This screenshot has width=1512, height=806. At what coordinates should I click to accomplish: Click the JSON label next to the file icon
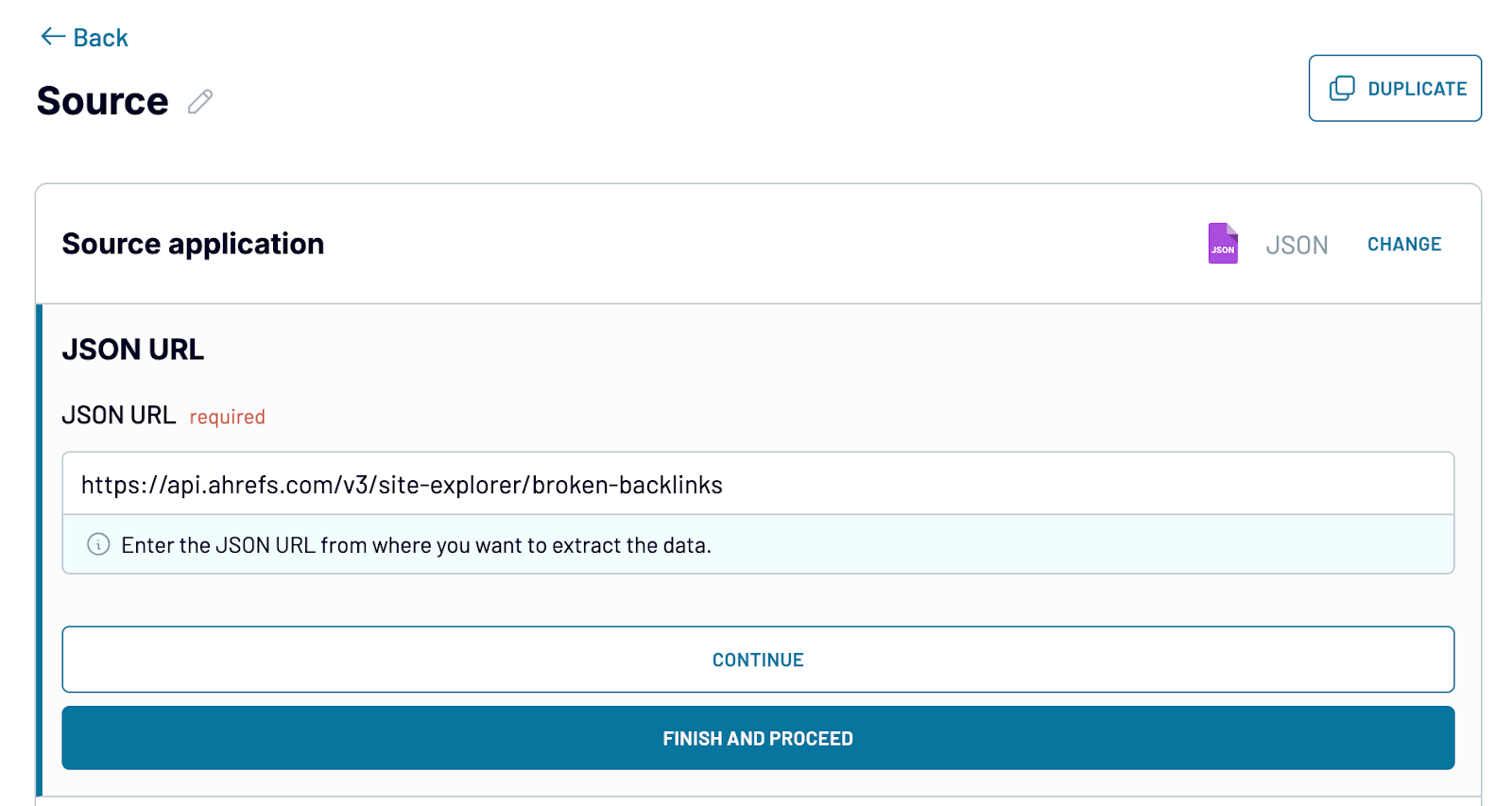click(1297, 244)
